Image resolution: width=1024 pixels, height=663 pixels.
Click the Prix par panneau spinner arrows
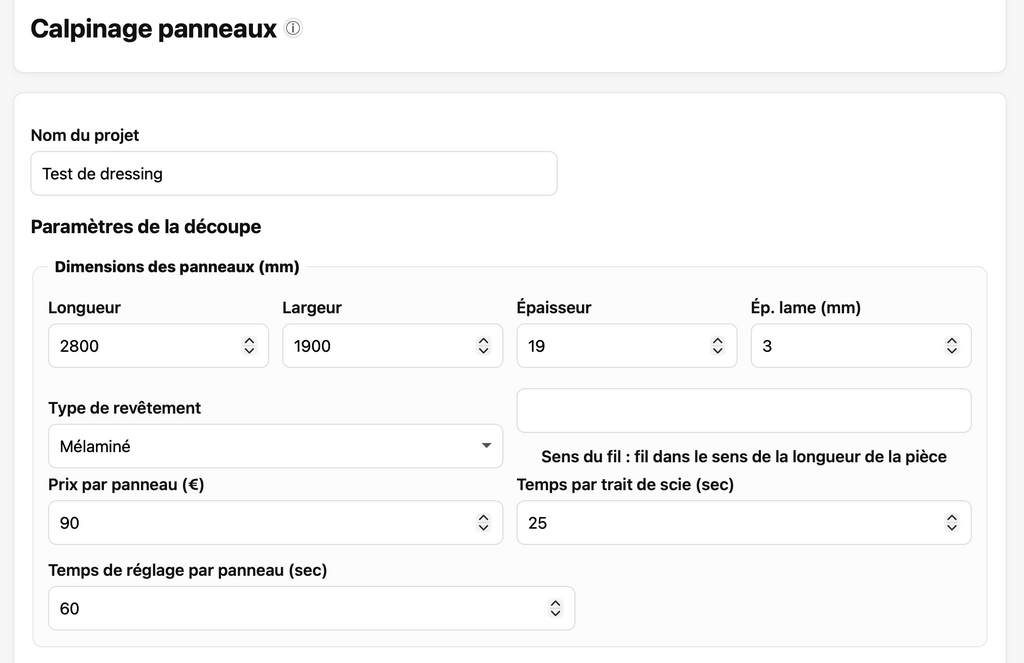click(x=483, y=523)
